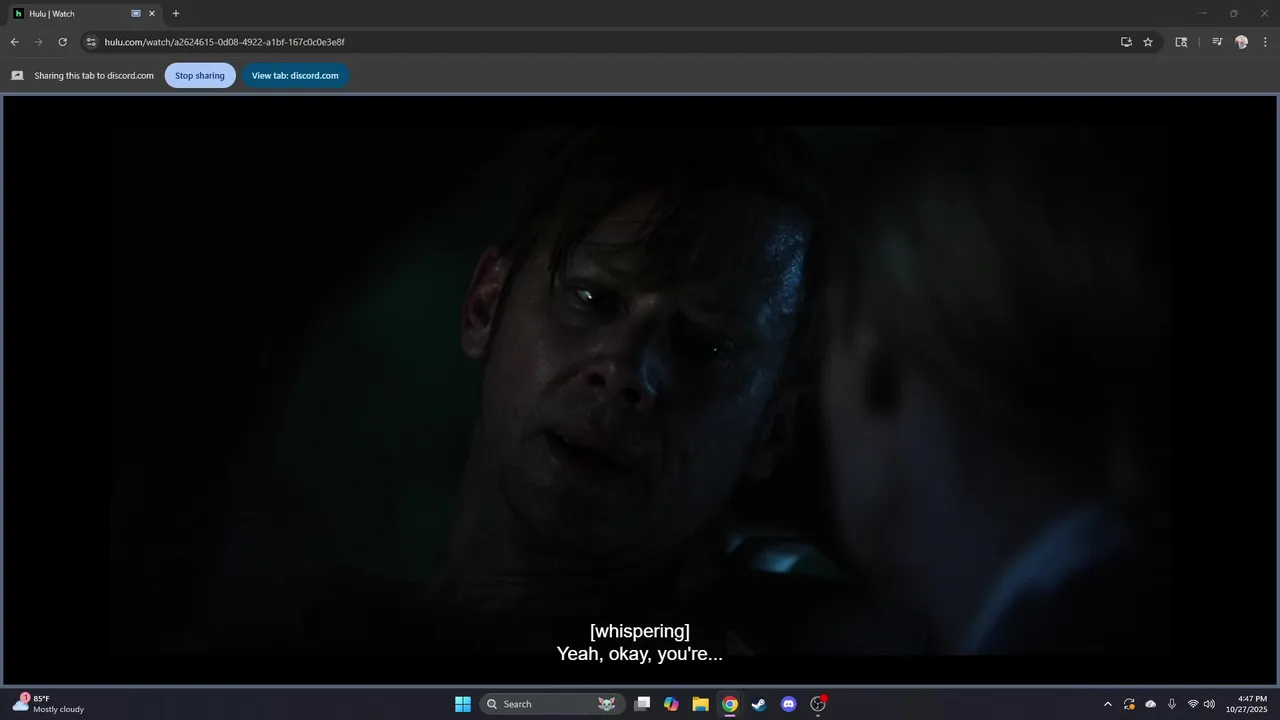The height and width of the screenshot is (720, 1280).
Task: Go back to the previous page
Action: [14, 42]
